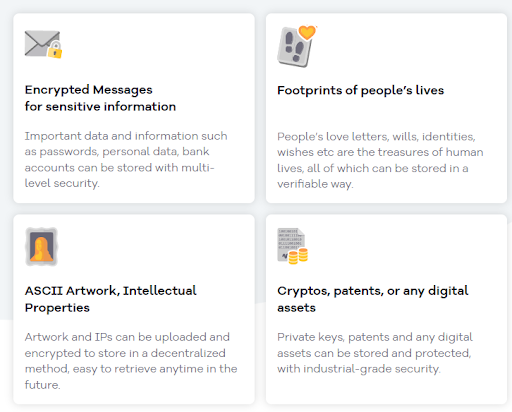Tap the orange heart badge above footprints
Image resolution: width=512 pixels, height=412 pixels.
(x=307, y=32)
